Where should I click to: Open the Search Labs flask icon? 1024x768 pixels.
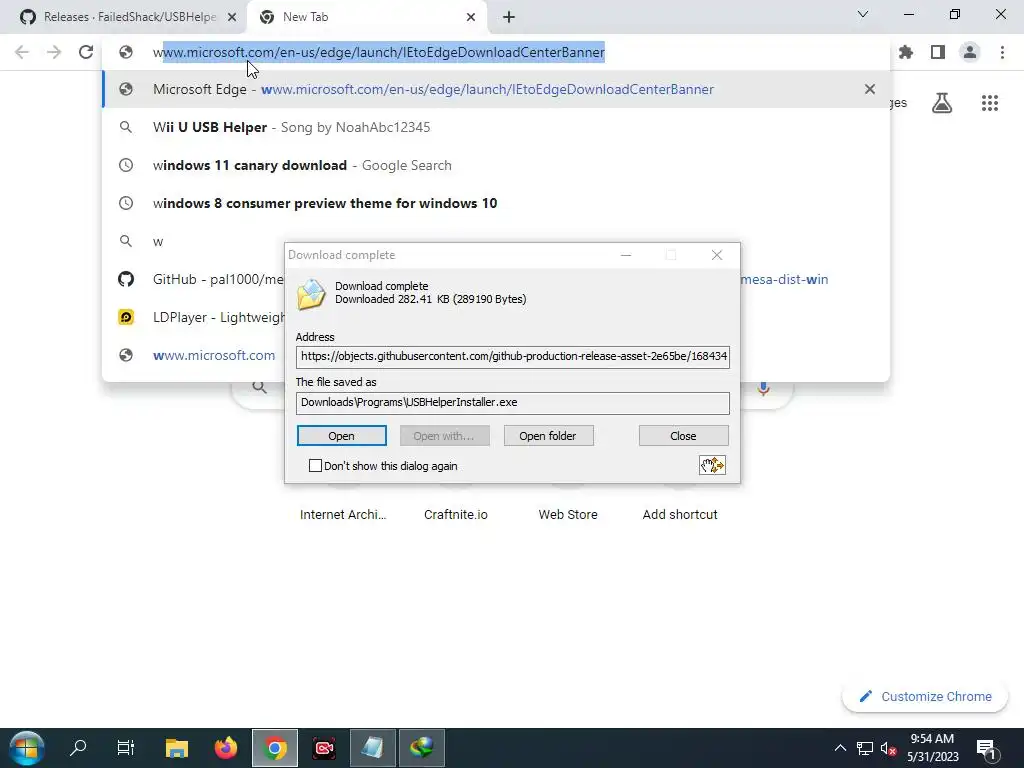pos(942,103)
